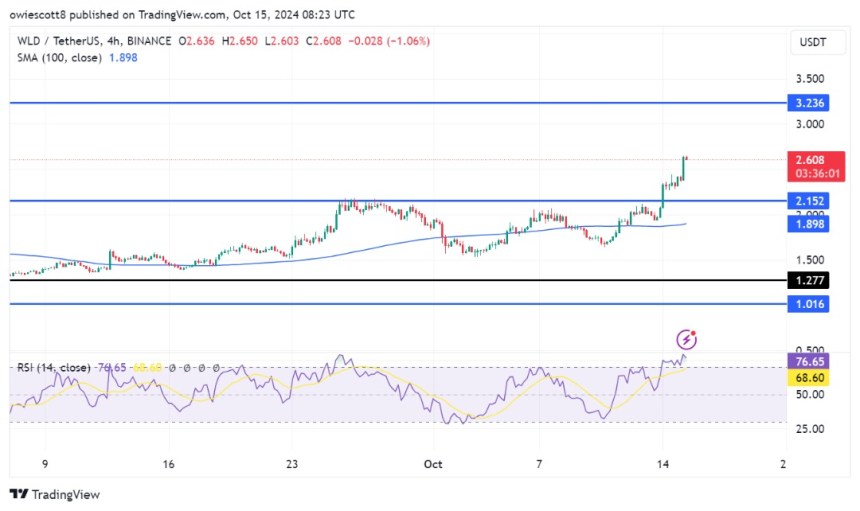The height and width of the screenshot is (511, 860).
Task: Select the SMA (100, close) indicator label
Action: pos(56,58)
